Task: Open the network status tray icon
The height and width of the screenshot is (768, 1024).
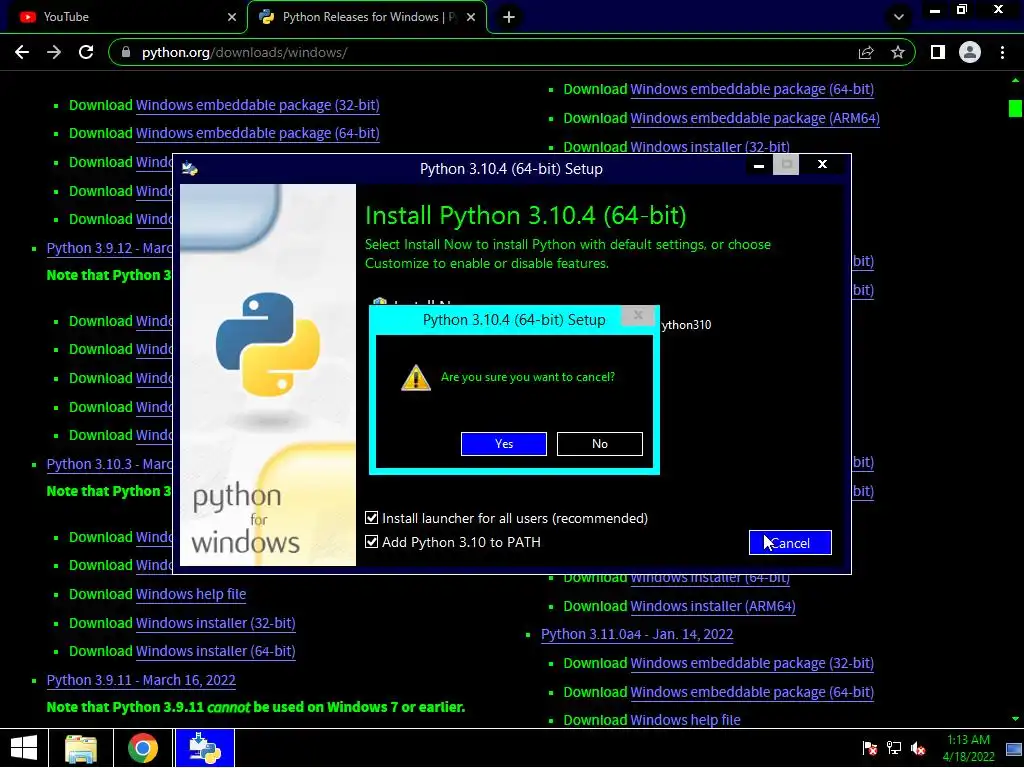Action: pos(893,748)
